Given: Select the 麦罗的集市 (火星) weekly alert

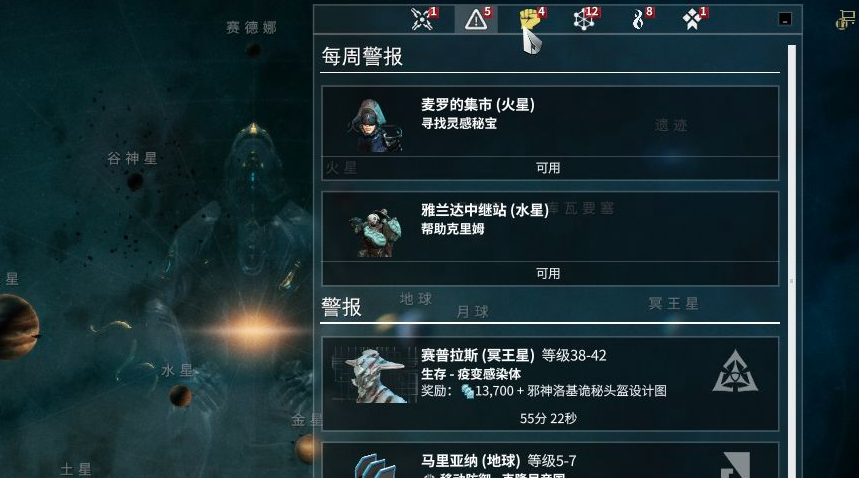Looking at the screenshot, I should point(550,133).
